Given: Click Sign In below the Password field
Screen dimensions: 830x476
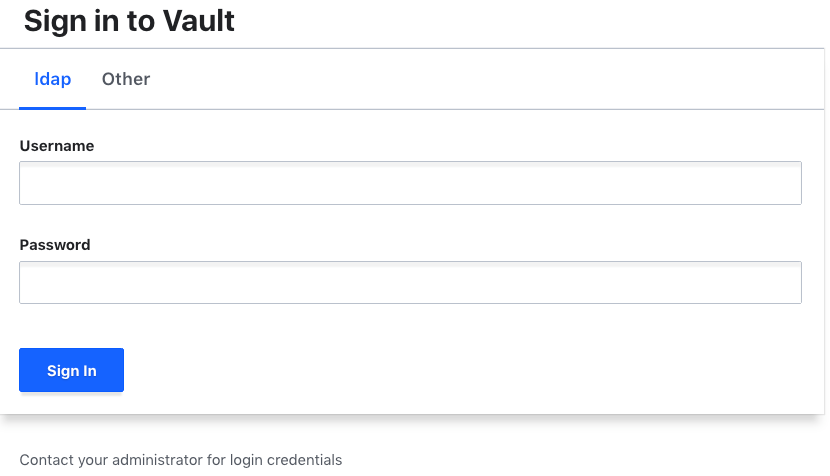Looking at the screenshot, I should [x=71, y=370].
